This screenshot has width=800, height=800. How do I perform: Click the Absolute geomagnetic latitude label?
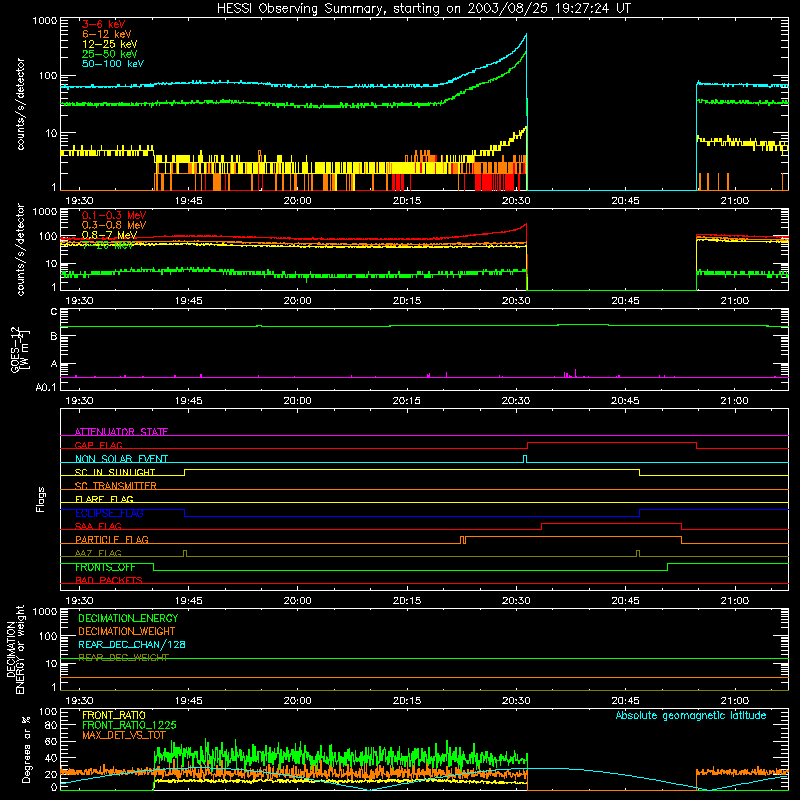point(691,716)
